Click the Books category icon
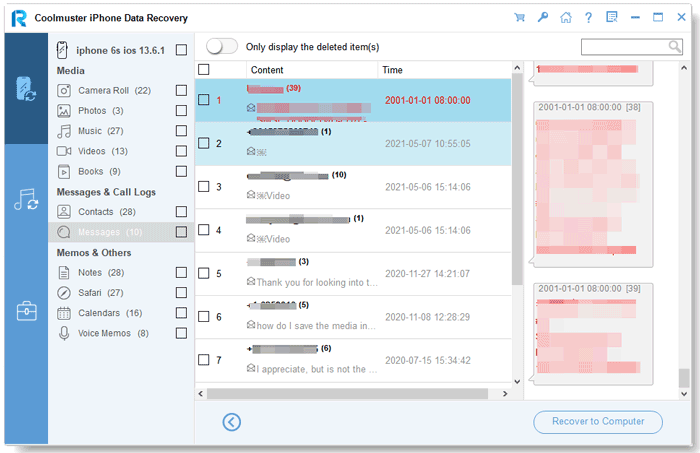700x453 pixels. point(64,171)
